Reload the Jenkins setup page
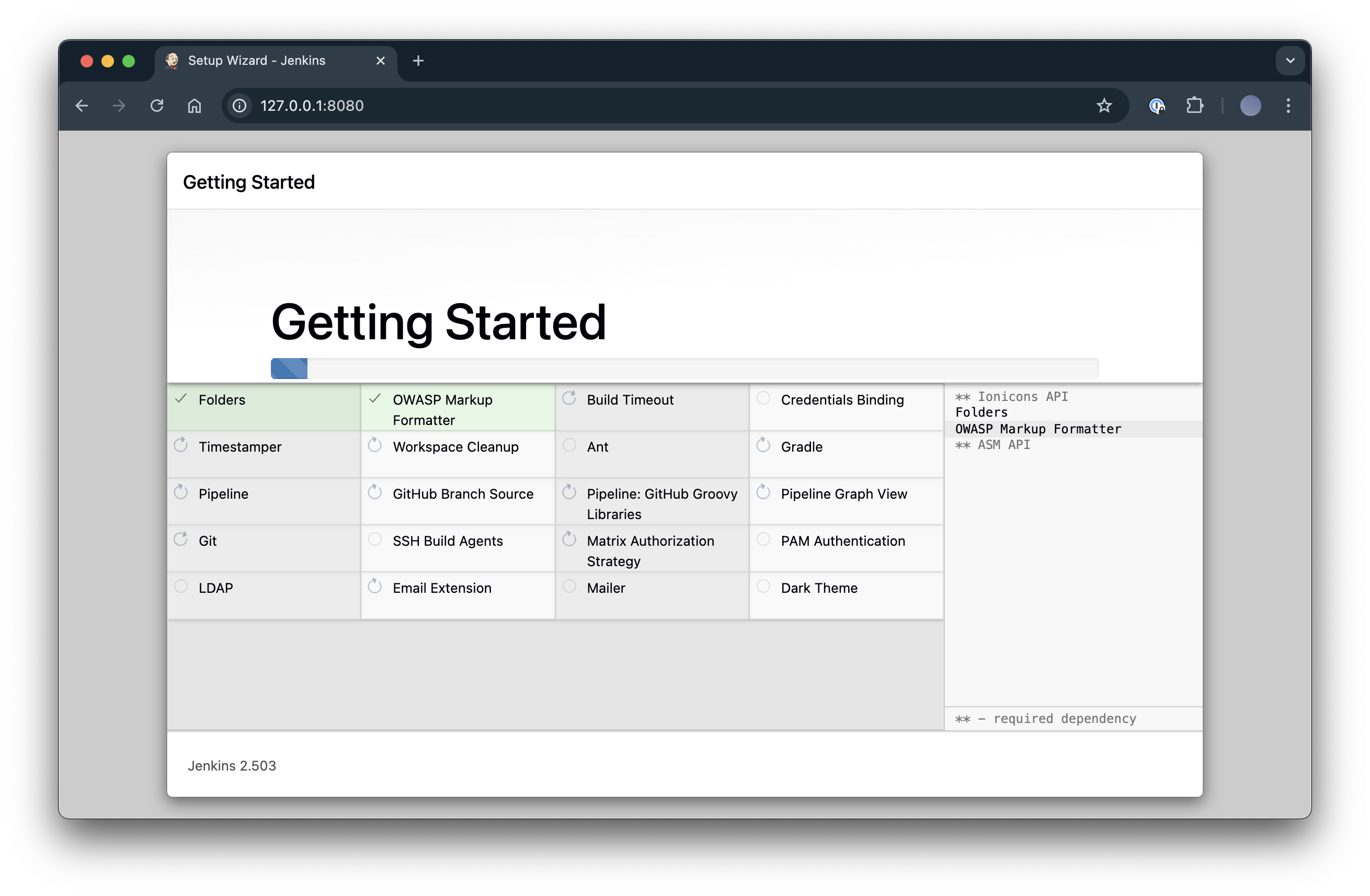1370x896 pixels. point(156,106)
